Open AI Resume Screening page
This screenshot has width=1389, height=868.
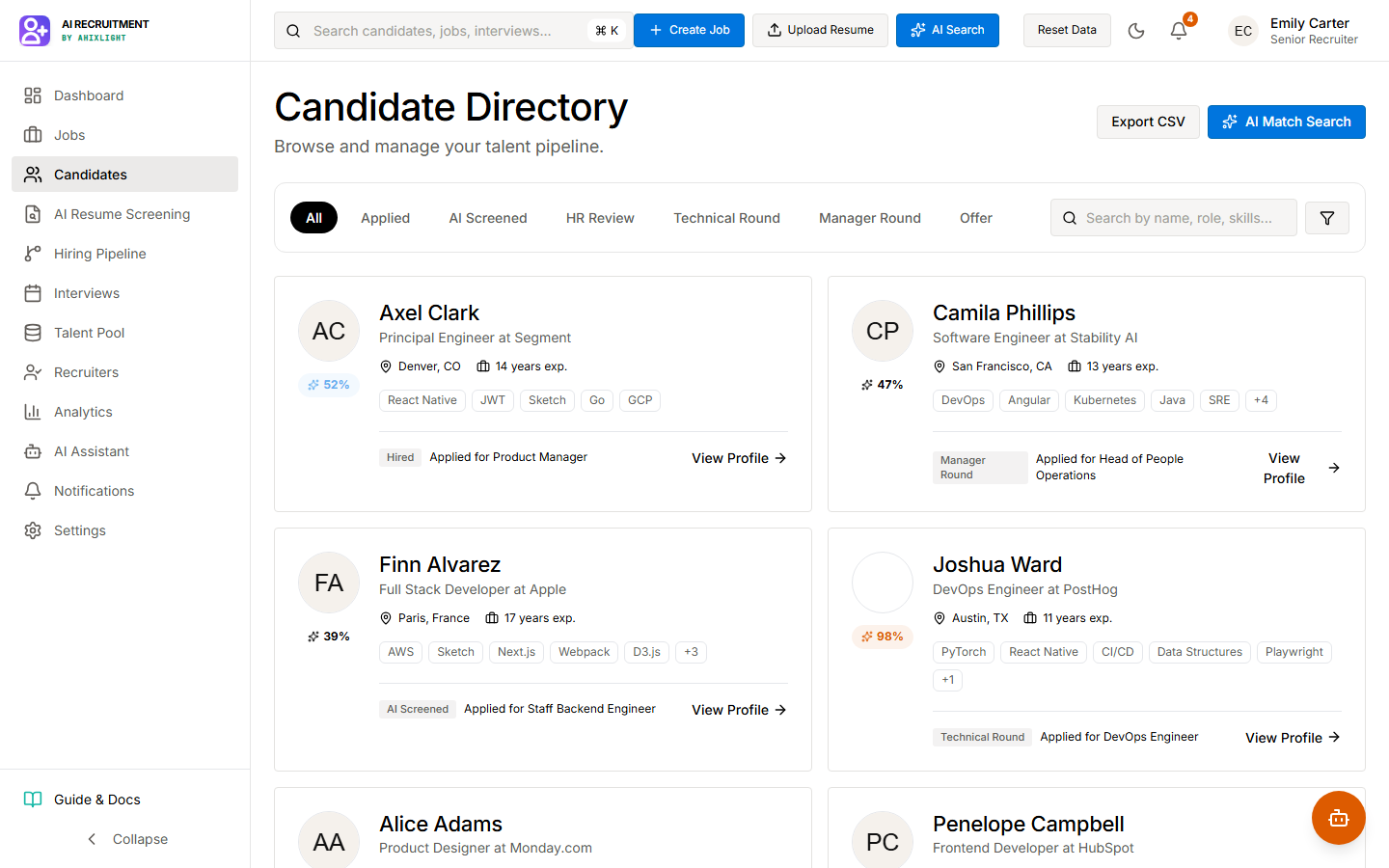124,214
